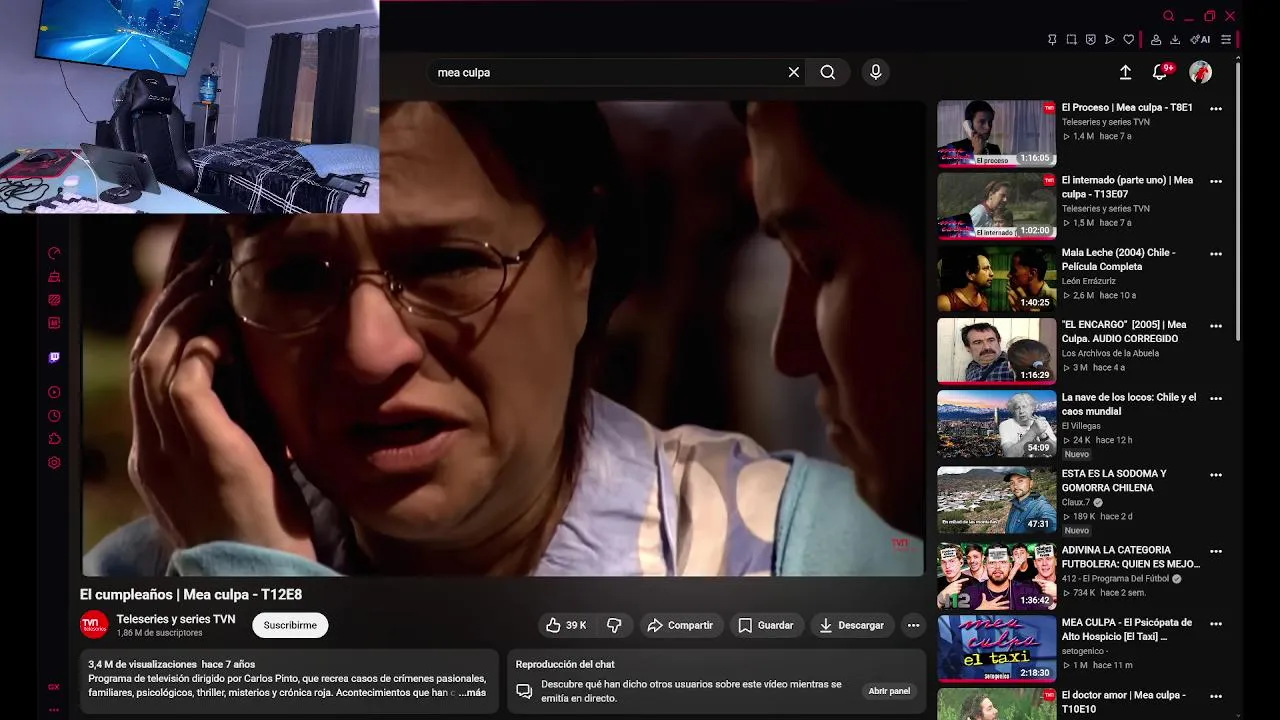Open the ad blocker shield icon
Screen dimensions: 1280x720
(1090, 40)
